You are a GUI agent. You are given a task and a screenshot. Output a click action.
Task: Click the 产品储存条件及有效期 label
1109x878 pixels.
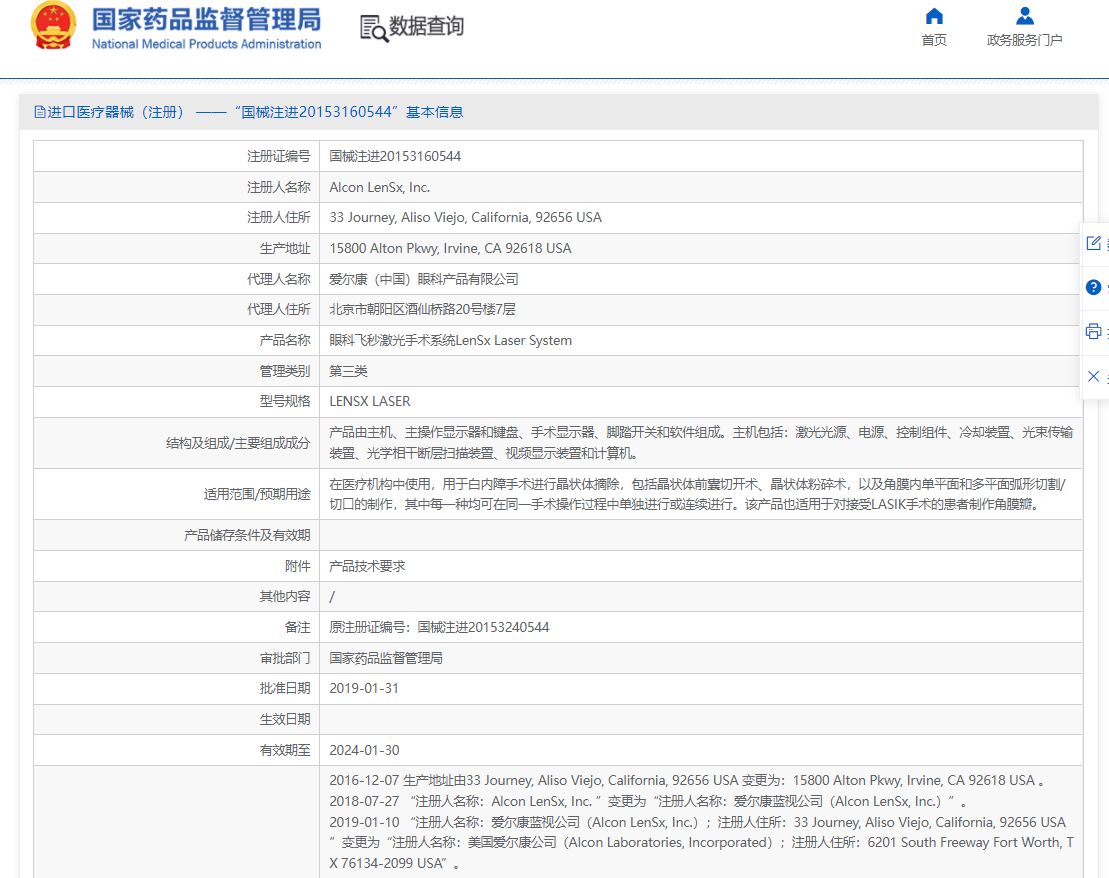click(x=248, y=536)
